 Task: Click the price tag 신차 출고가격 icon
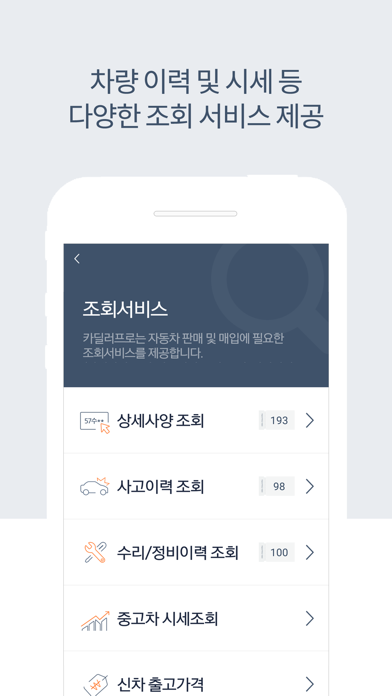[x=95, y=684]
